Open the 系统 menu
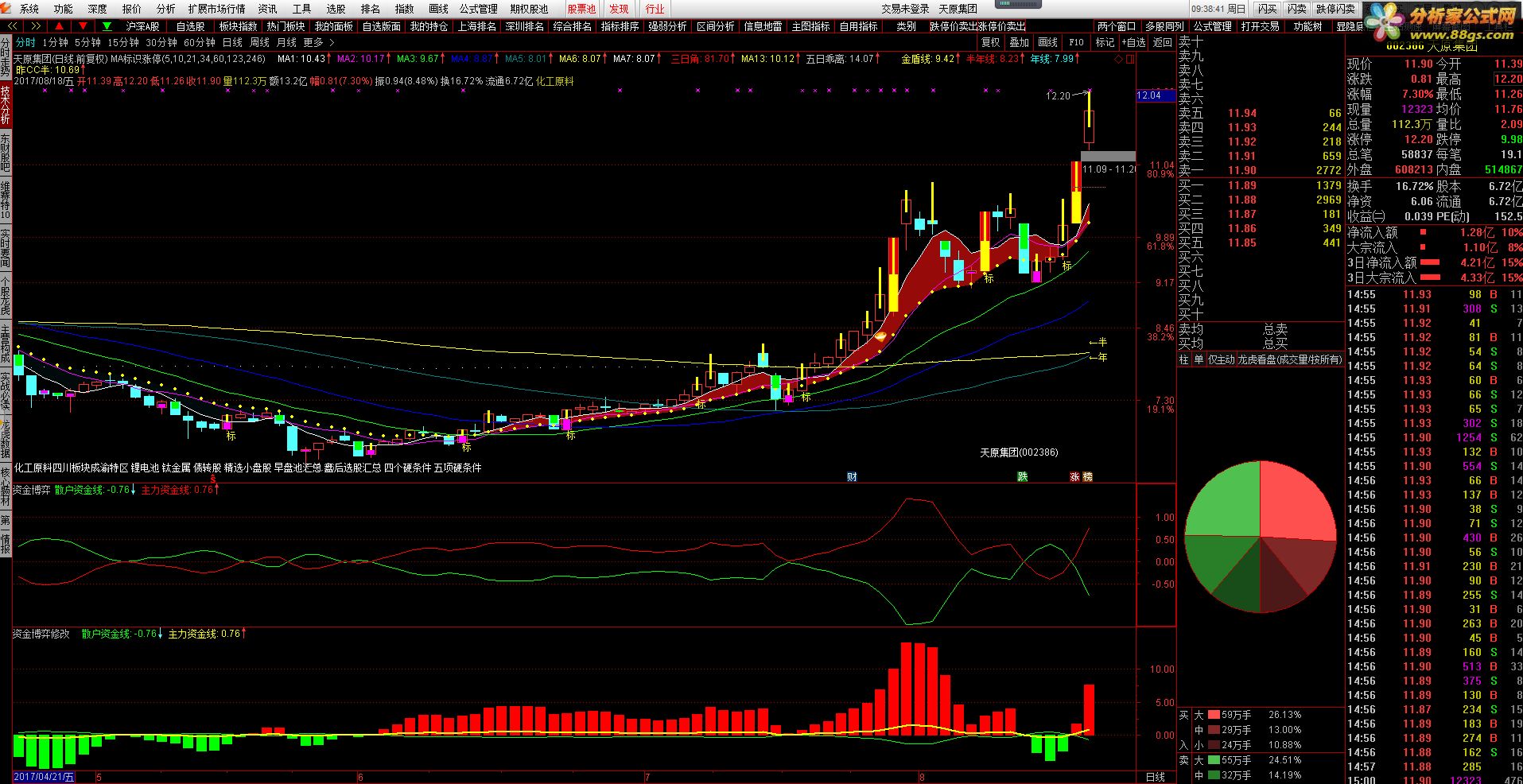This screenshot has height=784, width=1523. point(29,9)
